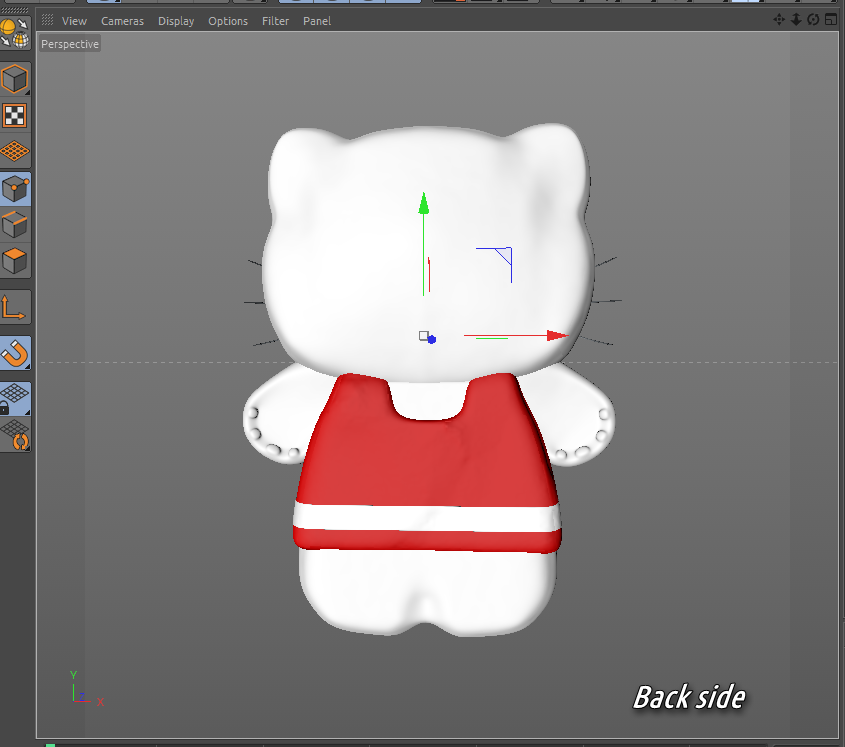Switch to Model mode cube icon
The image size is (845, 747).
point(15,79)
